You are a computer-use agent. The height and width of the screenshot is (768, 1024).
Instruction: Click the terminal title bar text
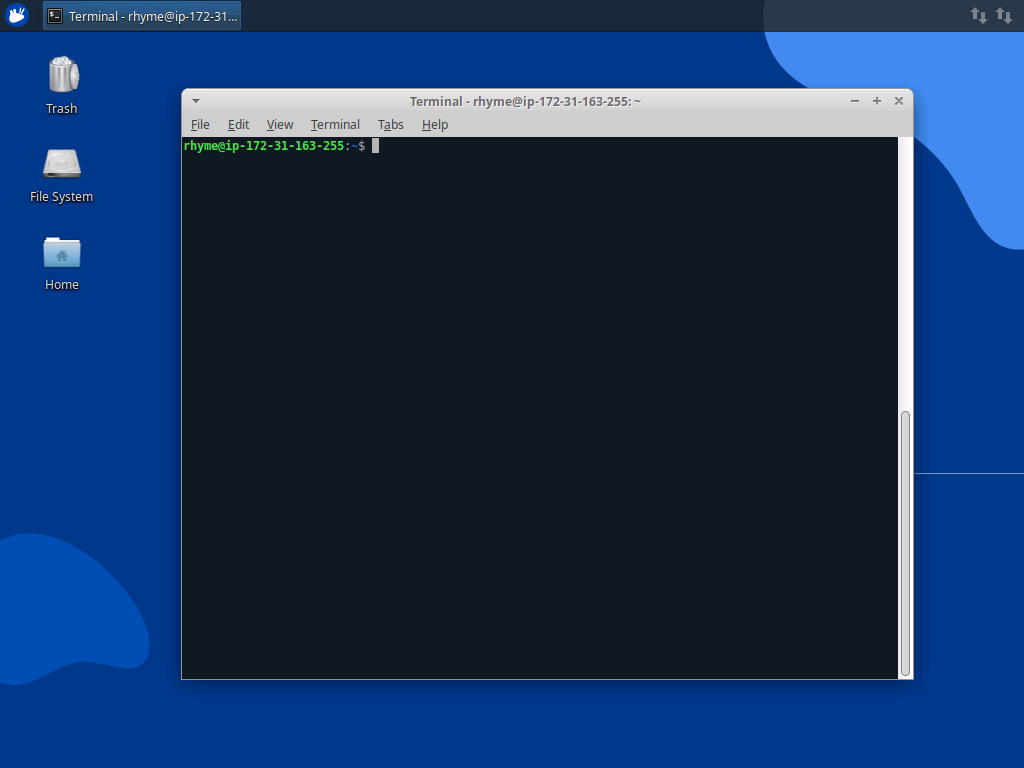click(x=527, y=100)
